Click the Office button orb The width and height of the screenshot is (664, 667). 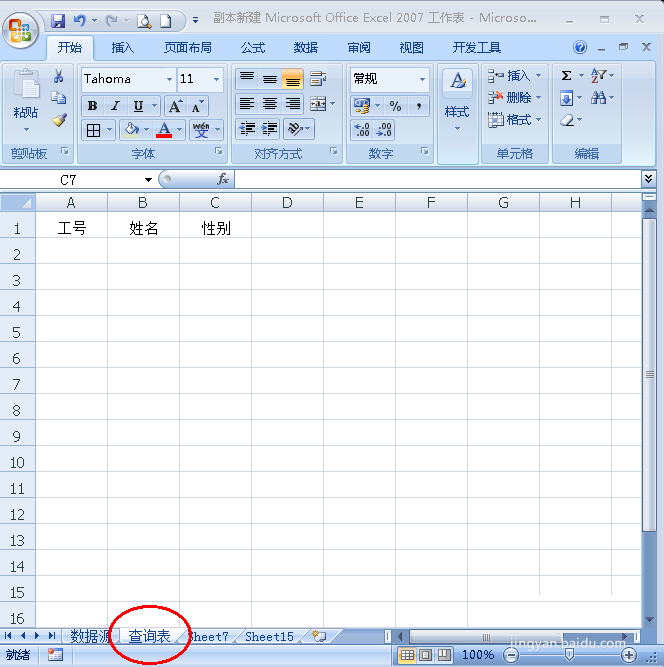(x=20, y=31)
